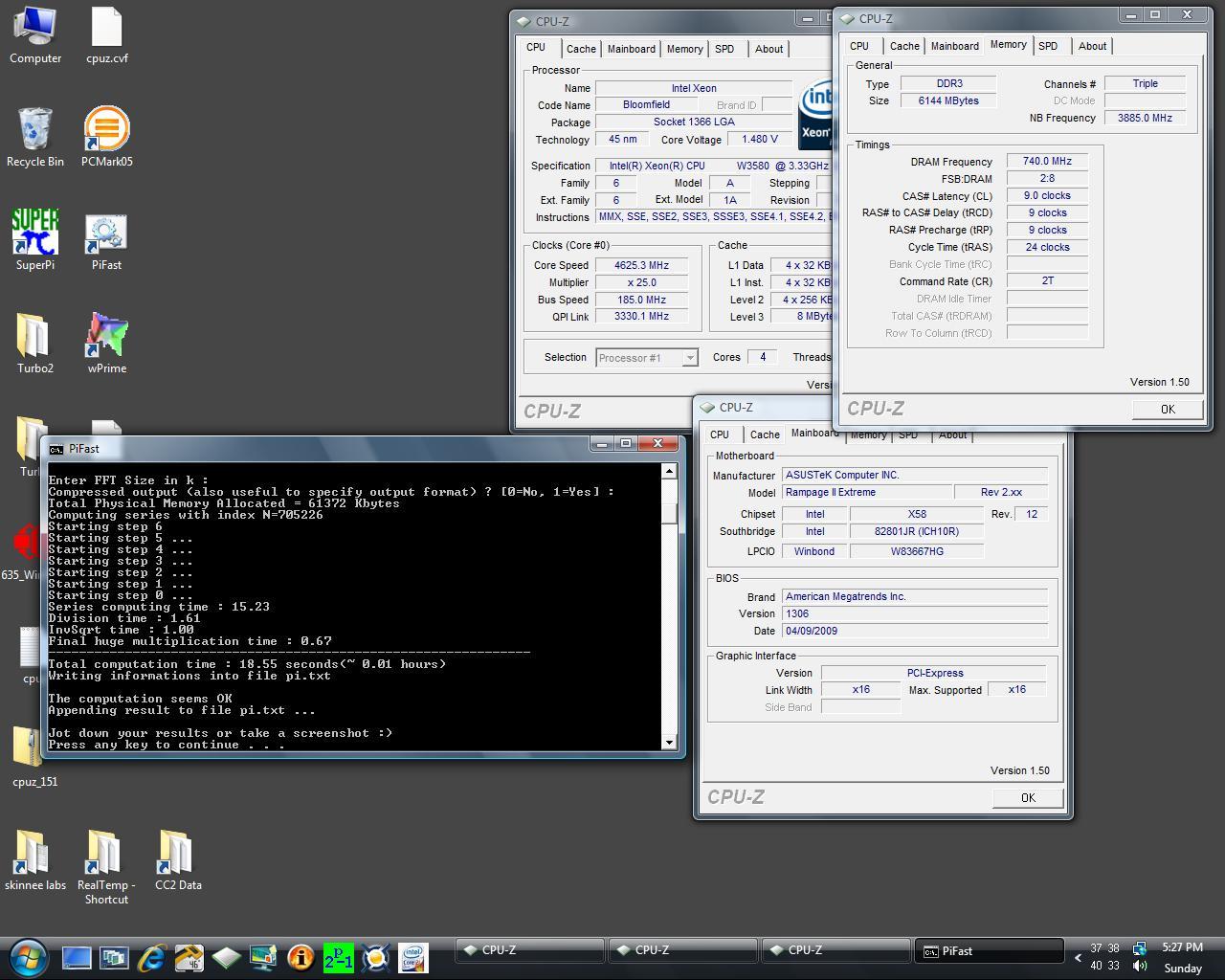Launch CPU-Z chip icon in quick launch
The width and height of the screenshot is (1225, 980).
[226, 957]
